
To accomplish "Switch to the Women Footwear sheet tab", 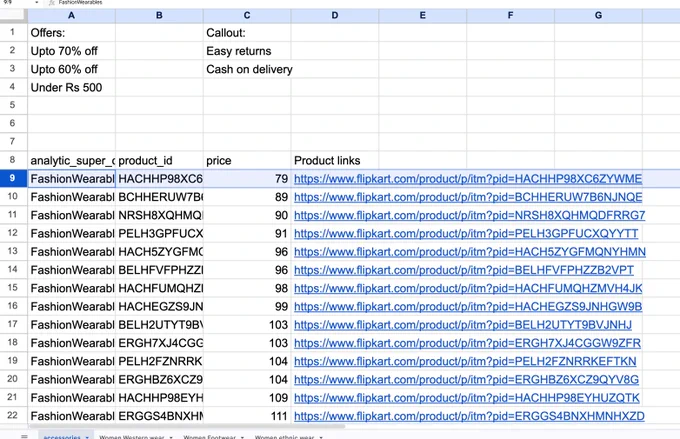I will [x=209, y=437].
